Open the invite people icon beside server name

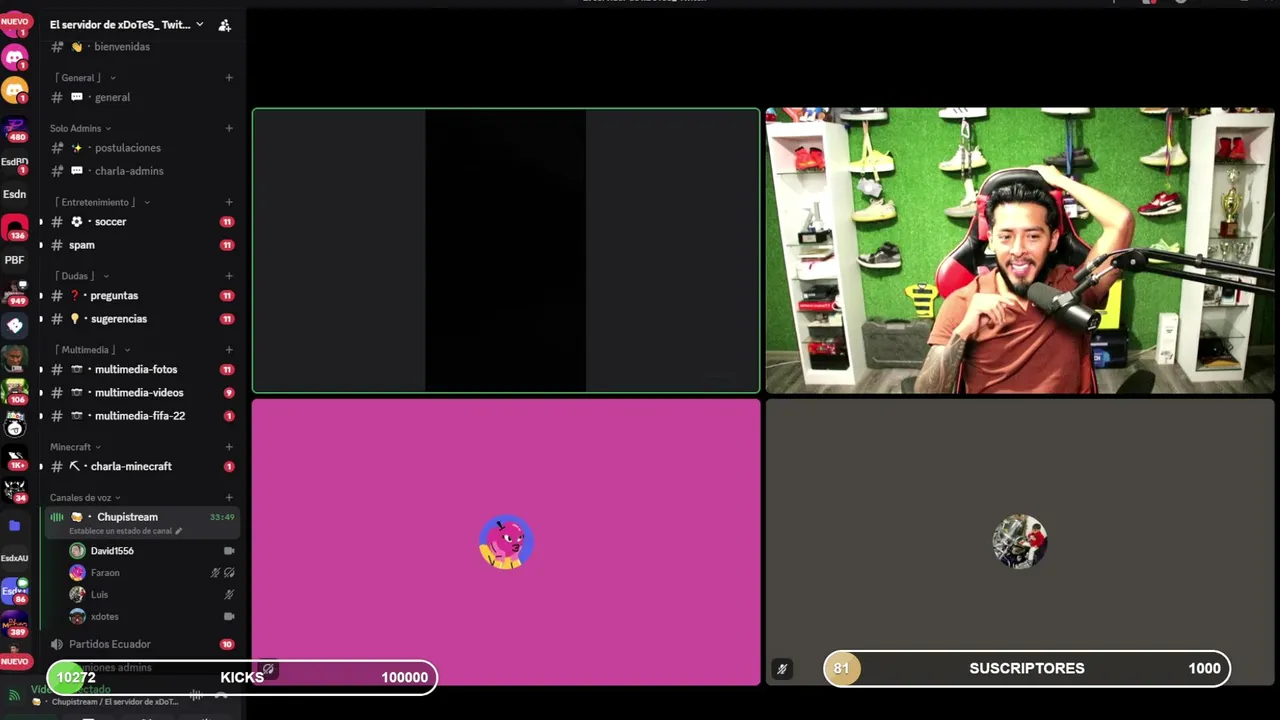224,25
